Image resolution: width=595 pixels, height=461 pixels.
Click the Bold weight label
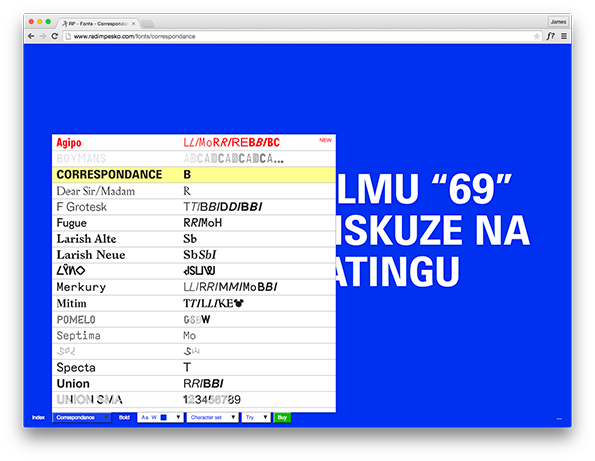coord(124,417)
